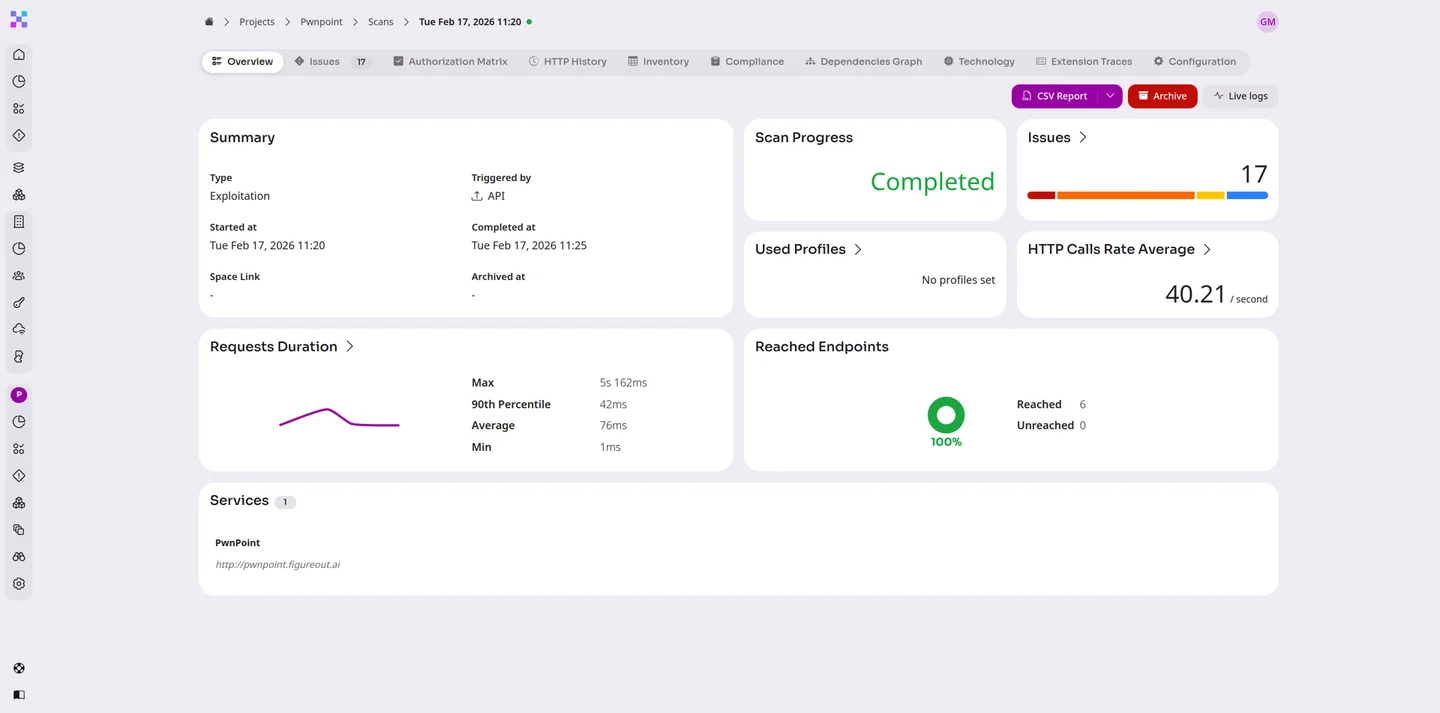Click the building icon in the sidebar
The height and width of the screenshot is (713, 1440).
19,222
